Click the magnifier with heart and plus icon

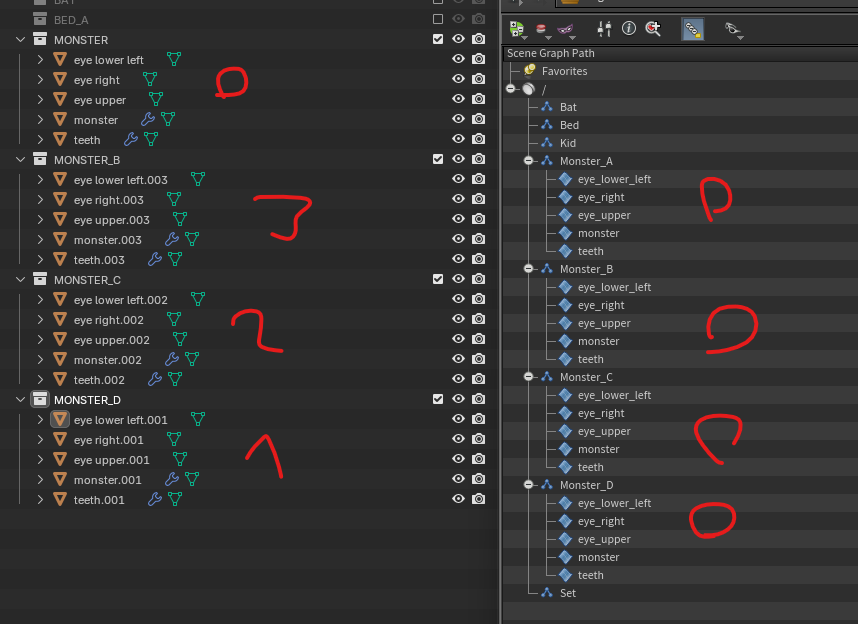pyautogui.click(x=653, y=28)
